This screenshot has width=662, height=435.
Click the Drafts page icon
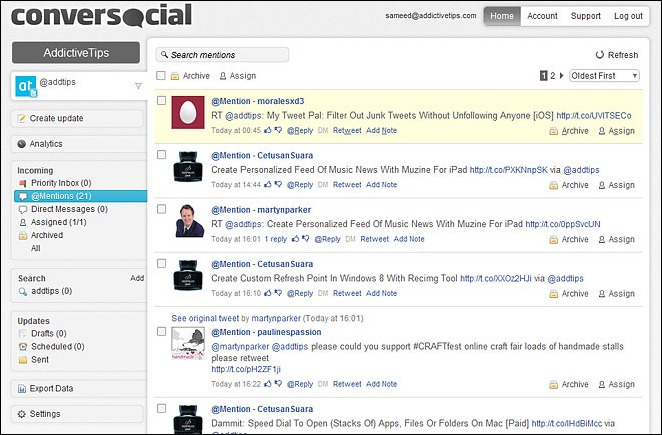point(23,334)
